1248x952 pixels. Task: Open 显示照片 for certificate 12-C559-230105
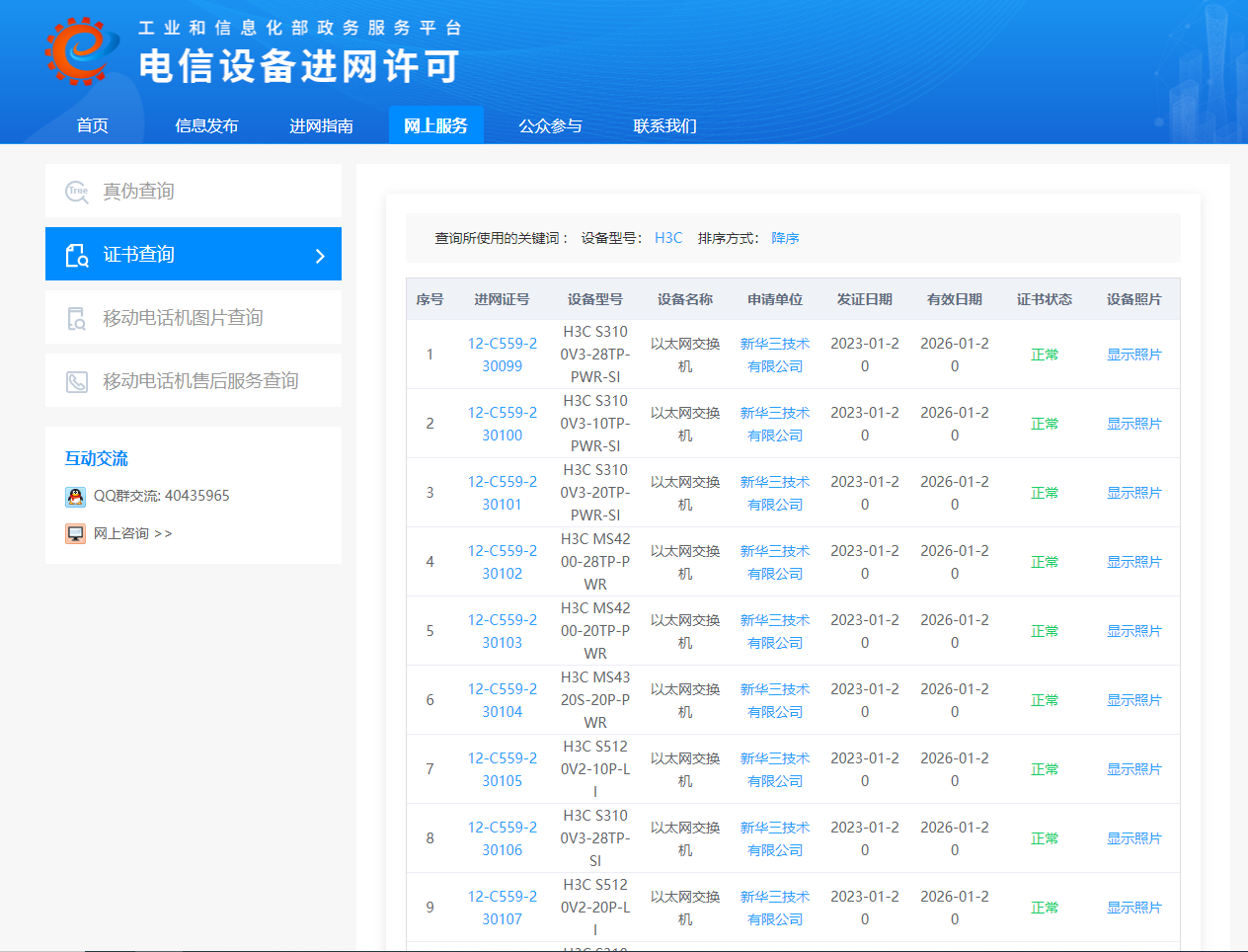tap(1133, 769)
